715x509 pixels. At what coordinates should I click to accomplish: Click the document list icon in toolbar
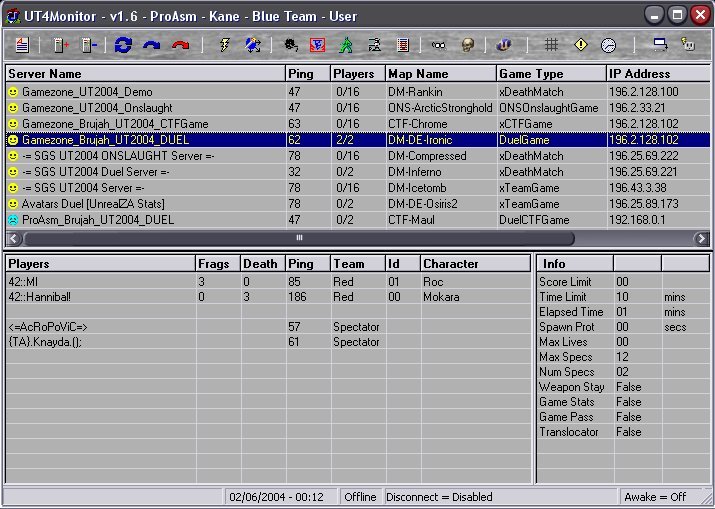(22, 45)
